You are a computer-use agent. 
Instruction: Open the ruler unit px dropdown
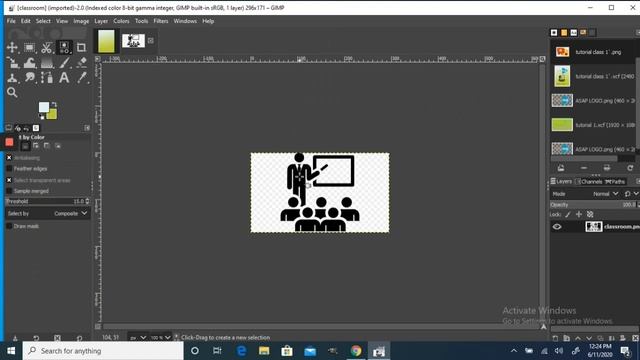click(138, 338)
